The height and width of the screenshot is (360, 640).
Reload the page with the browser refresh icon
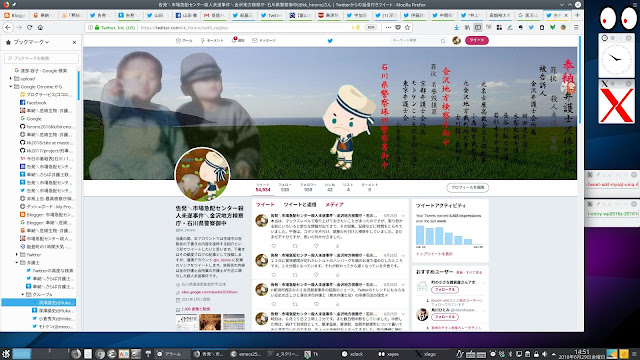pyautogui.click(x=29, y=27)
